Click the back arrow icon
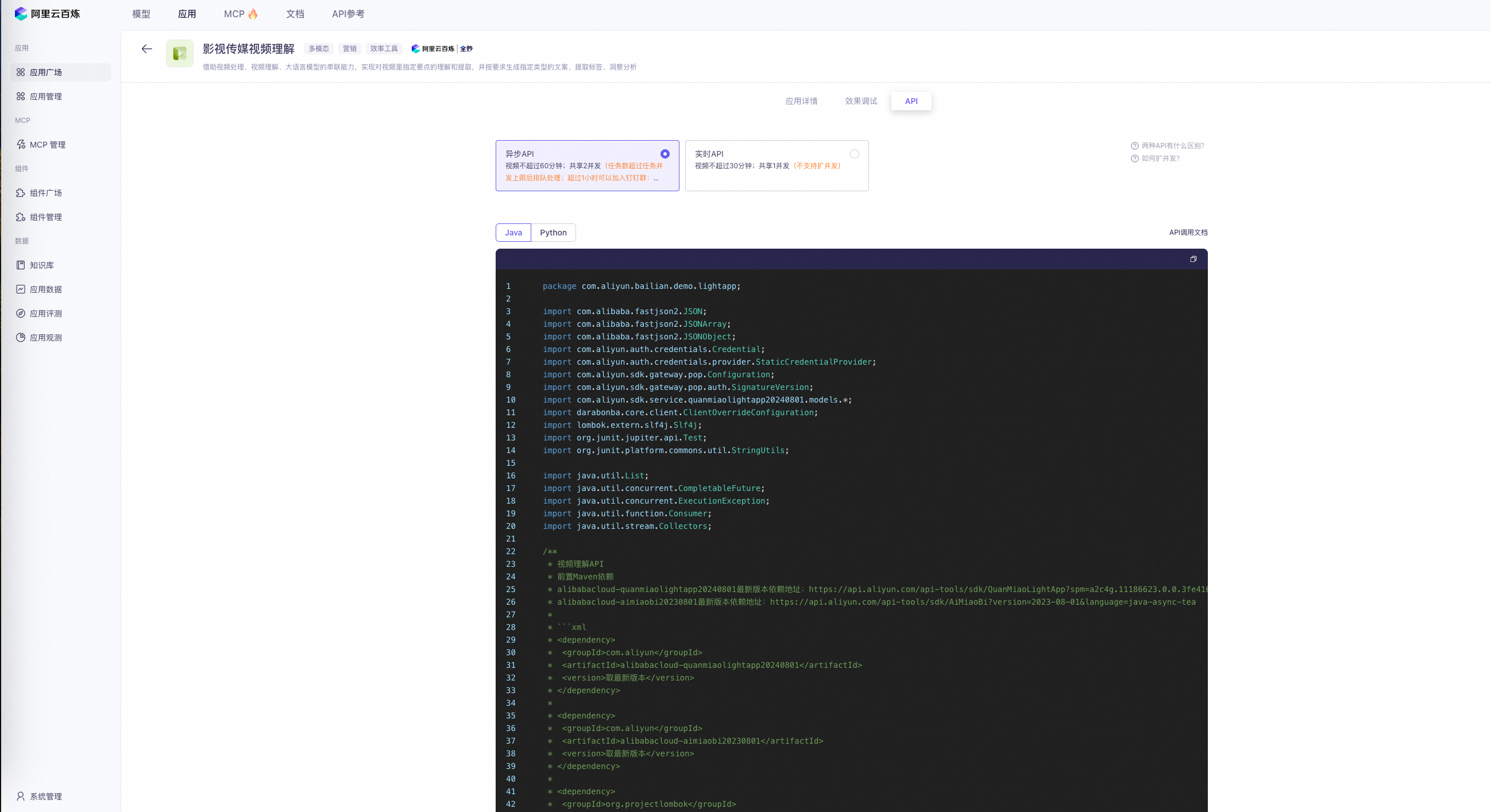The image size is (1491, 812). pos(146,49)
